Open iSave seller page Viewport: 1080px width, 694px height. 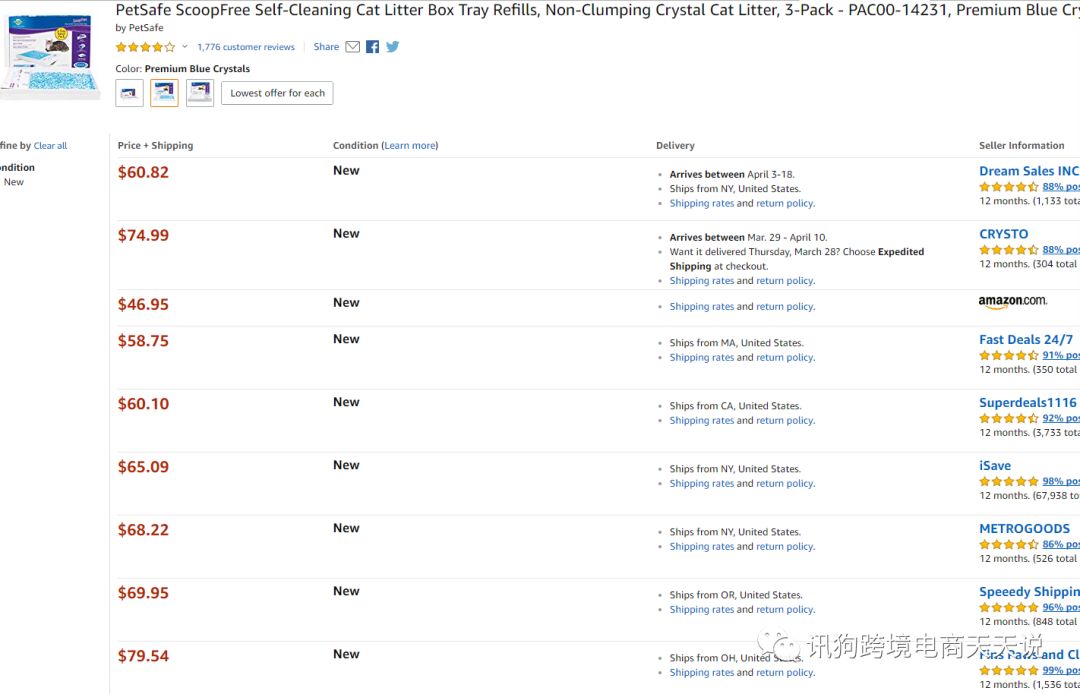coord(995,465)
